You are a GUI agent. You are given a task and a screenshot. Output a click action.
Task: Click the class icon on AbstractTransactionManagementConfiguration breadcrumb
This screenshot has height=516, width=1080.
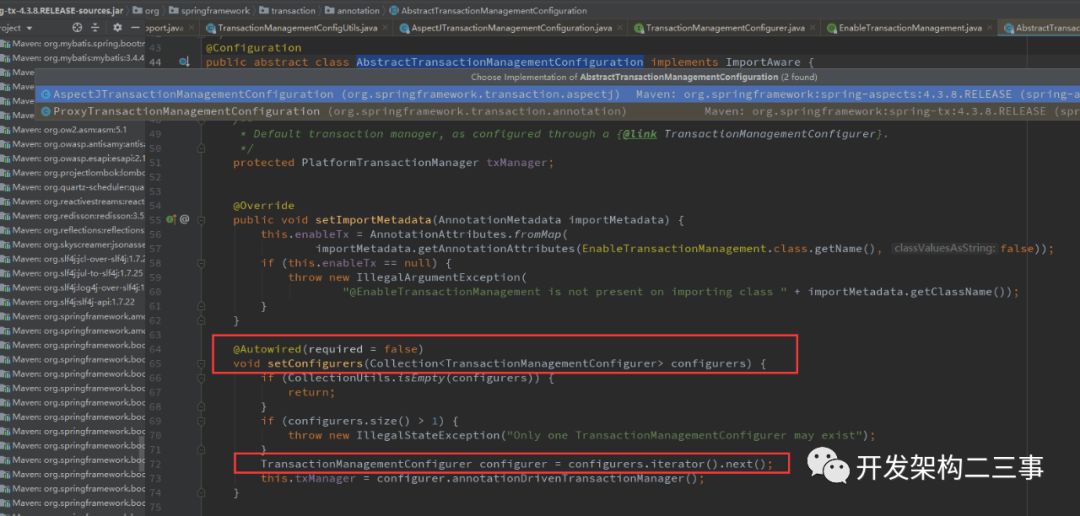[393, 10]
